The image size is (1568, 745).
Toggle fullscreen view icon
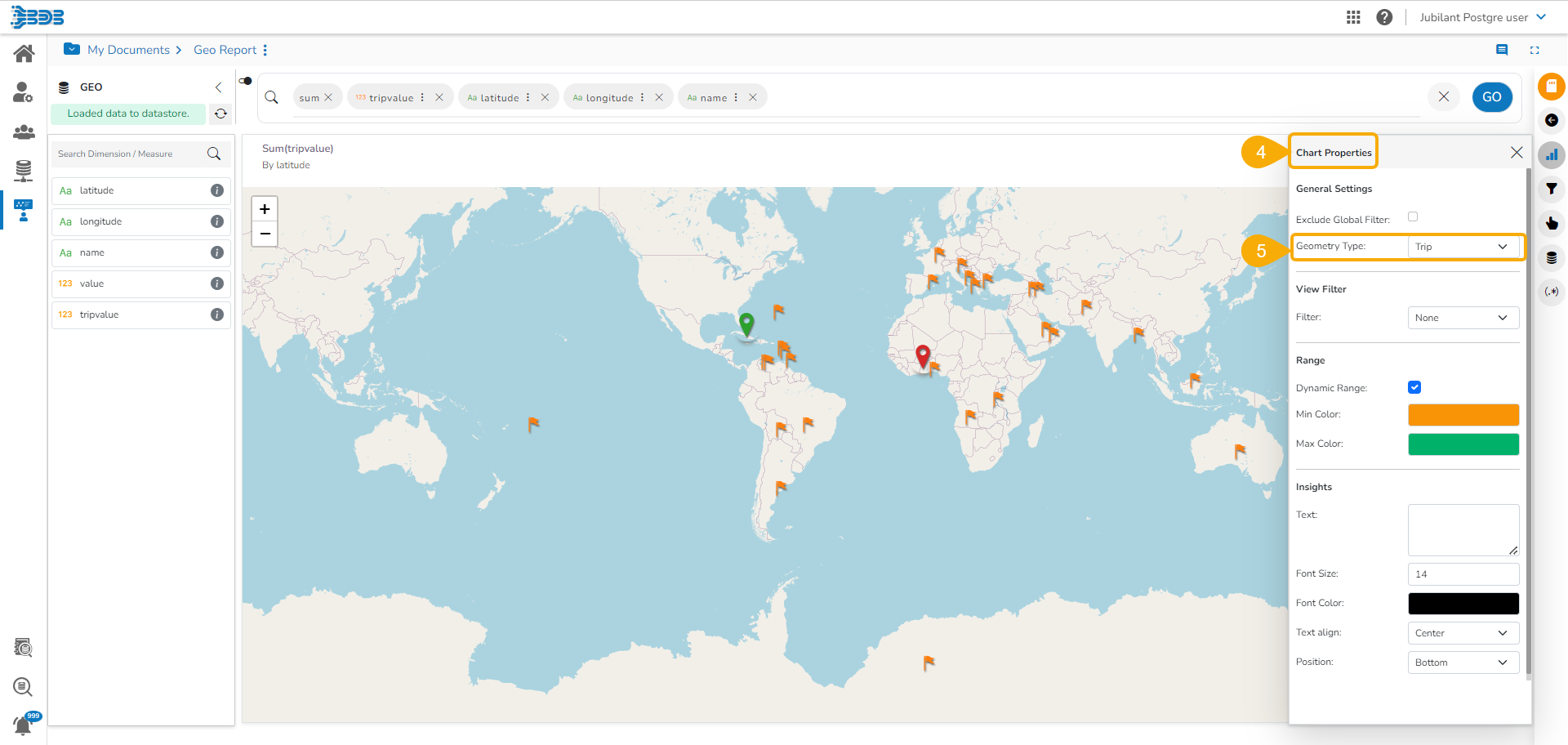coord(1535,50)
